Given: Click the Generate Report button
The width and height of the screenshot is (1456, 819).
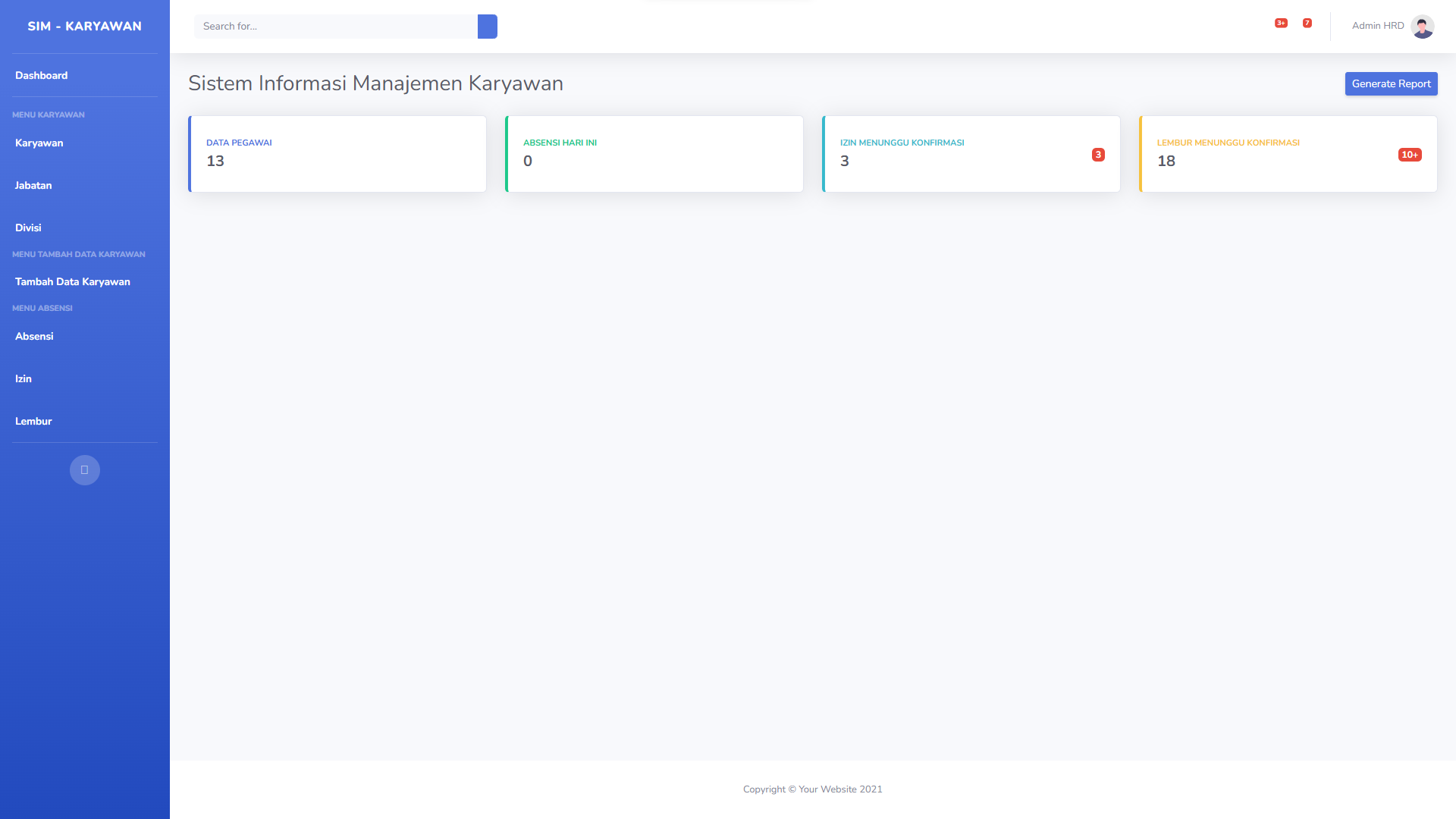Looking at the screenshot, I should [1391, 84].
